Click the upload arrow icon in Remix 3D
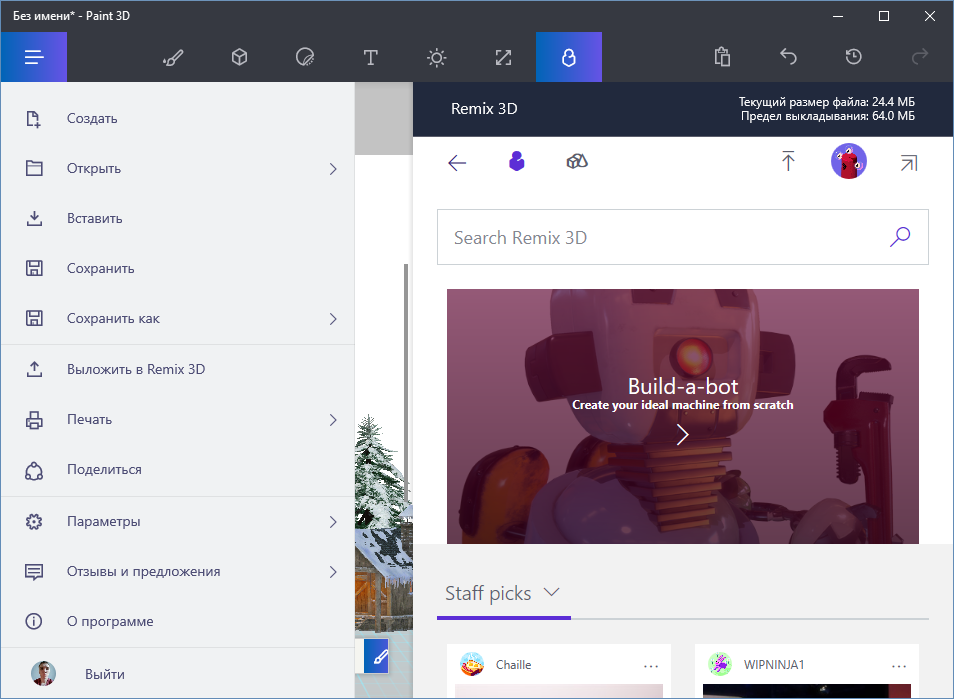 click(x=788, y=161)
